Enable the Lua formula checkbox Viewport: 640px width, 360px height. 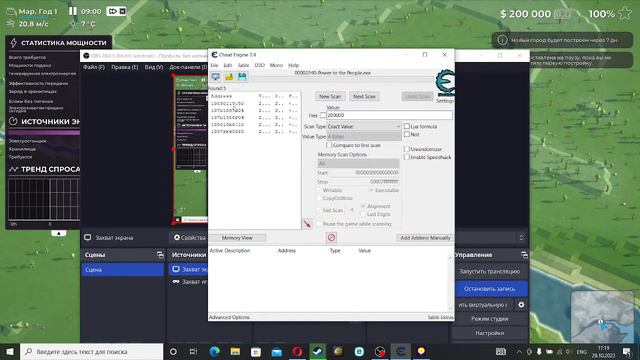(407, 126)
